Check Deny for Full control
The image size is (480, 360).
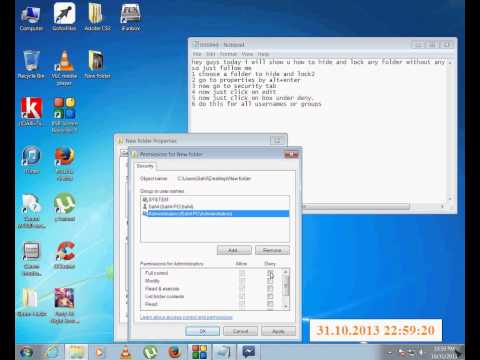270,273
